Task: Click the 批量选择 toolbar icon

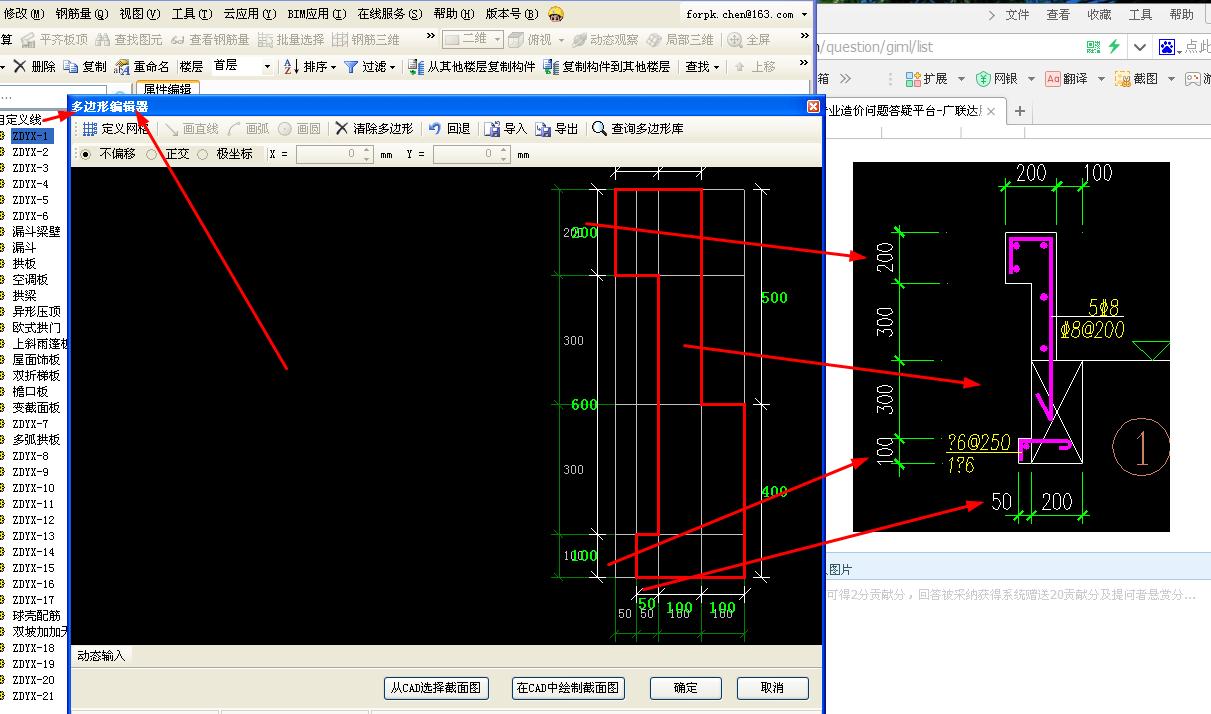Action: coord(265,40)
